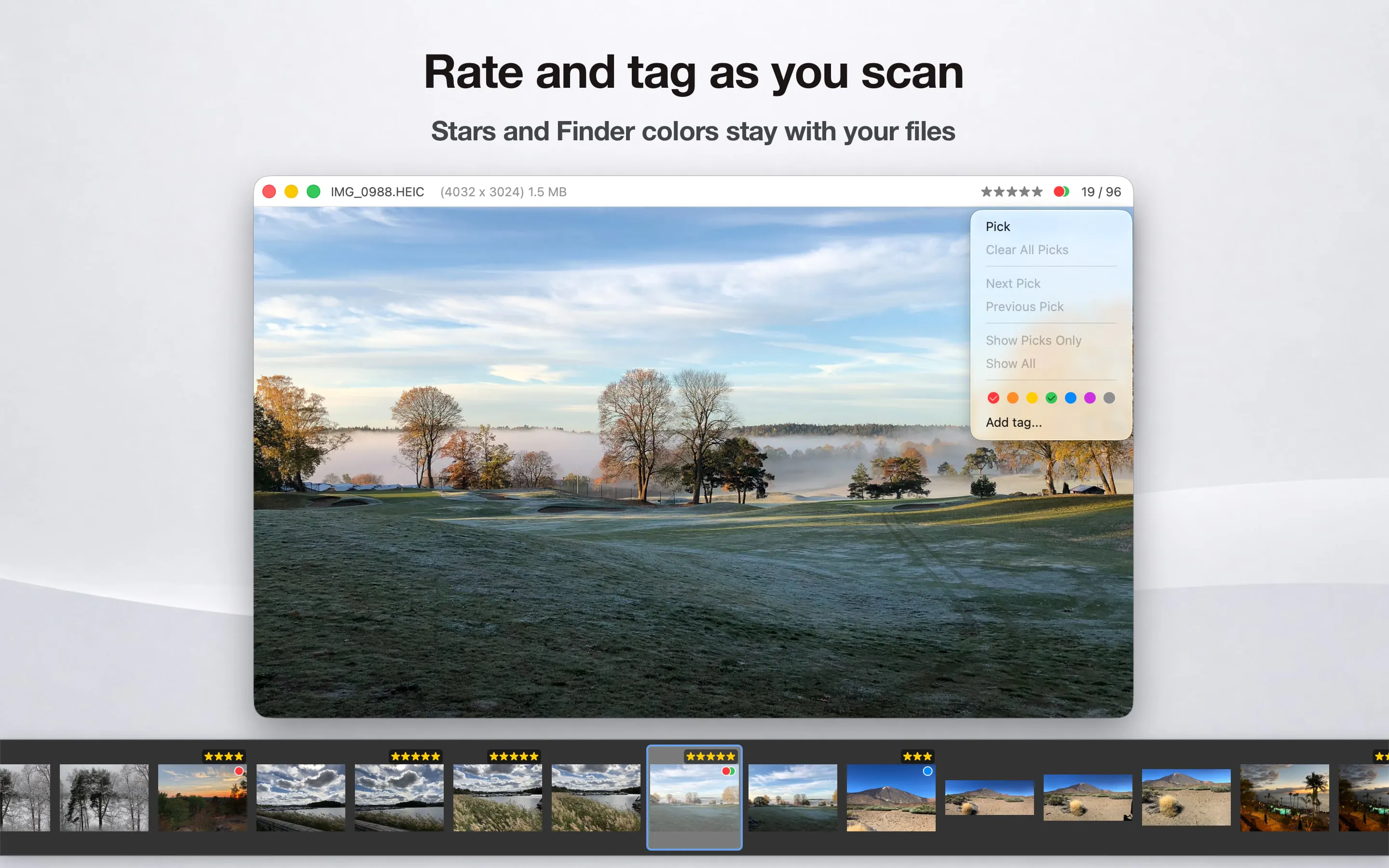The height and width of the screenshot is (868, 1389).
Task: Maximize the viewer with green button
Action: [x=313, y=192]
